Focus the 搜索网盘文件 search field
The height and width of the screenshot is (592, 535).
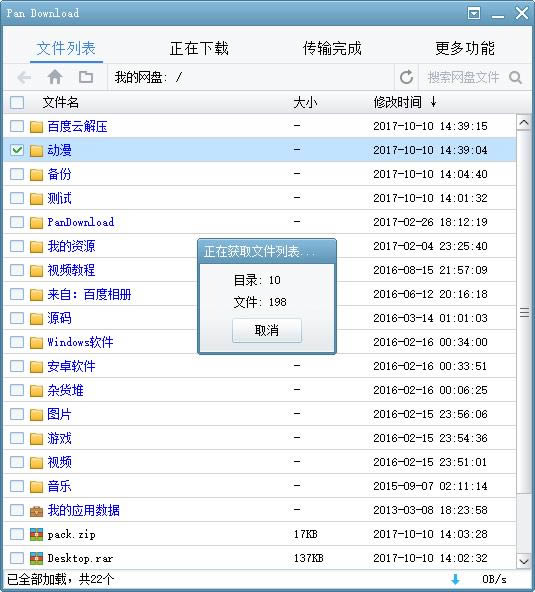click(x=463, y=77)
